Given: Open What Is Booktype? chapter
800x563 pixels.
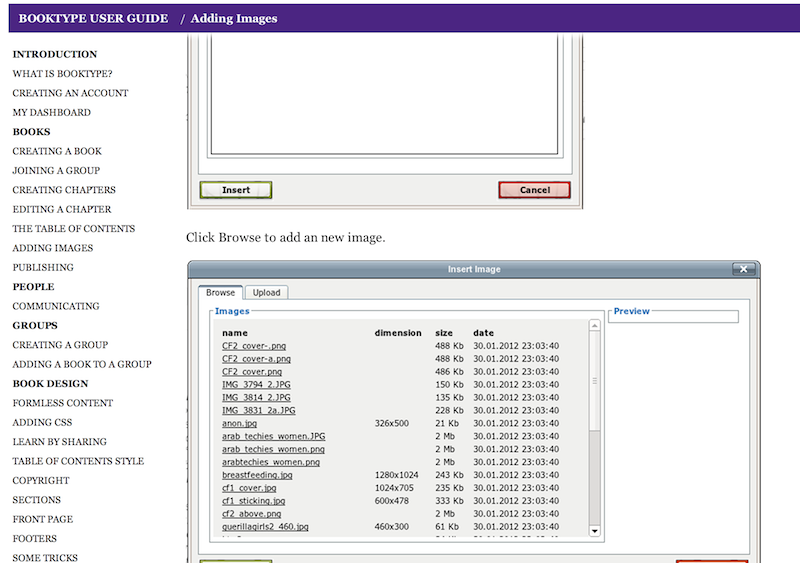Looking at the screenshot, I should [62, 74].
